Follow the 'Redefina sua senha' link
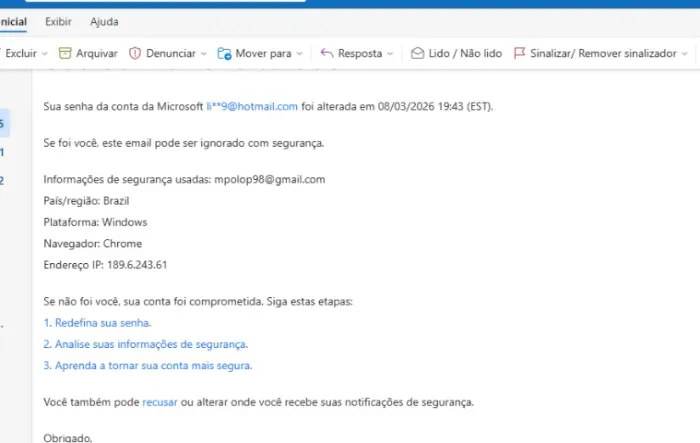 (x=97, y=323)
